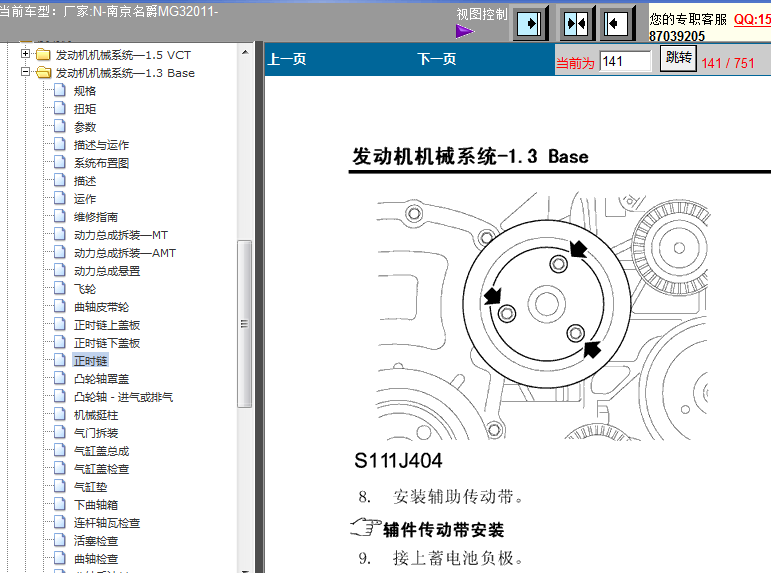Click the page icon next to 气缸盖检查

point(59,468)
